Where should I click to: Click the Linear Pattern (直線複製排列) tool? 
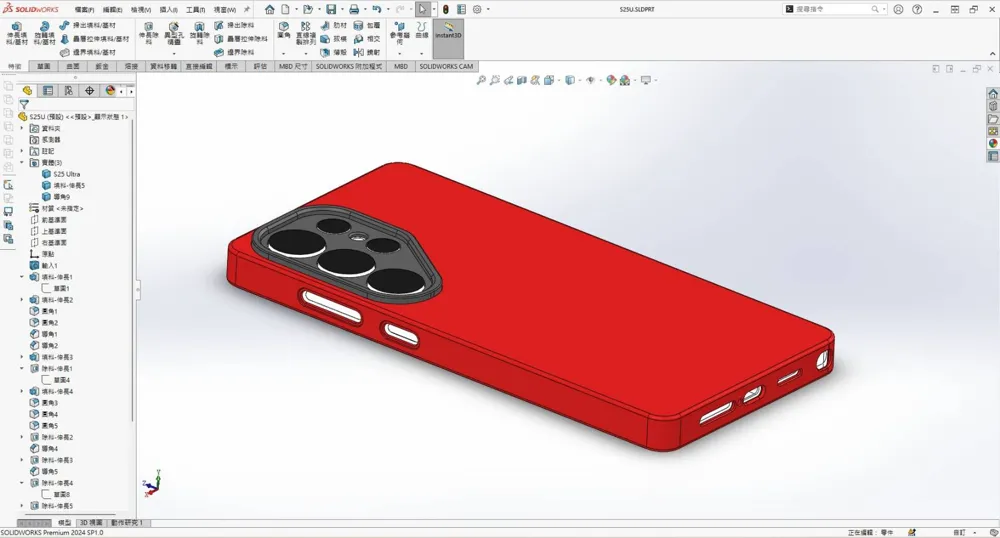[x=305, y=33]
